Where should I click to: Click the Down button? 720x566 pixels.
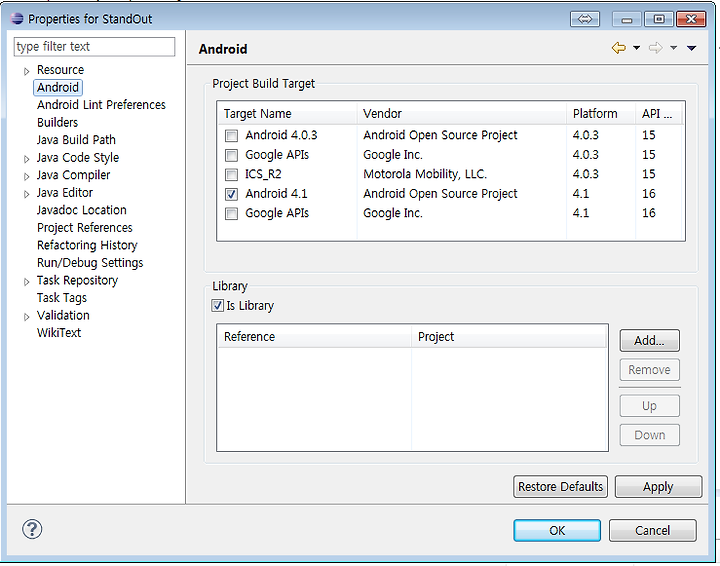[x=649, y=435]
